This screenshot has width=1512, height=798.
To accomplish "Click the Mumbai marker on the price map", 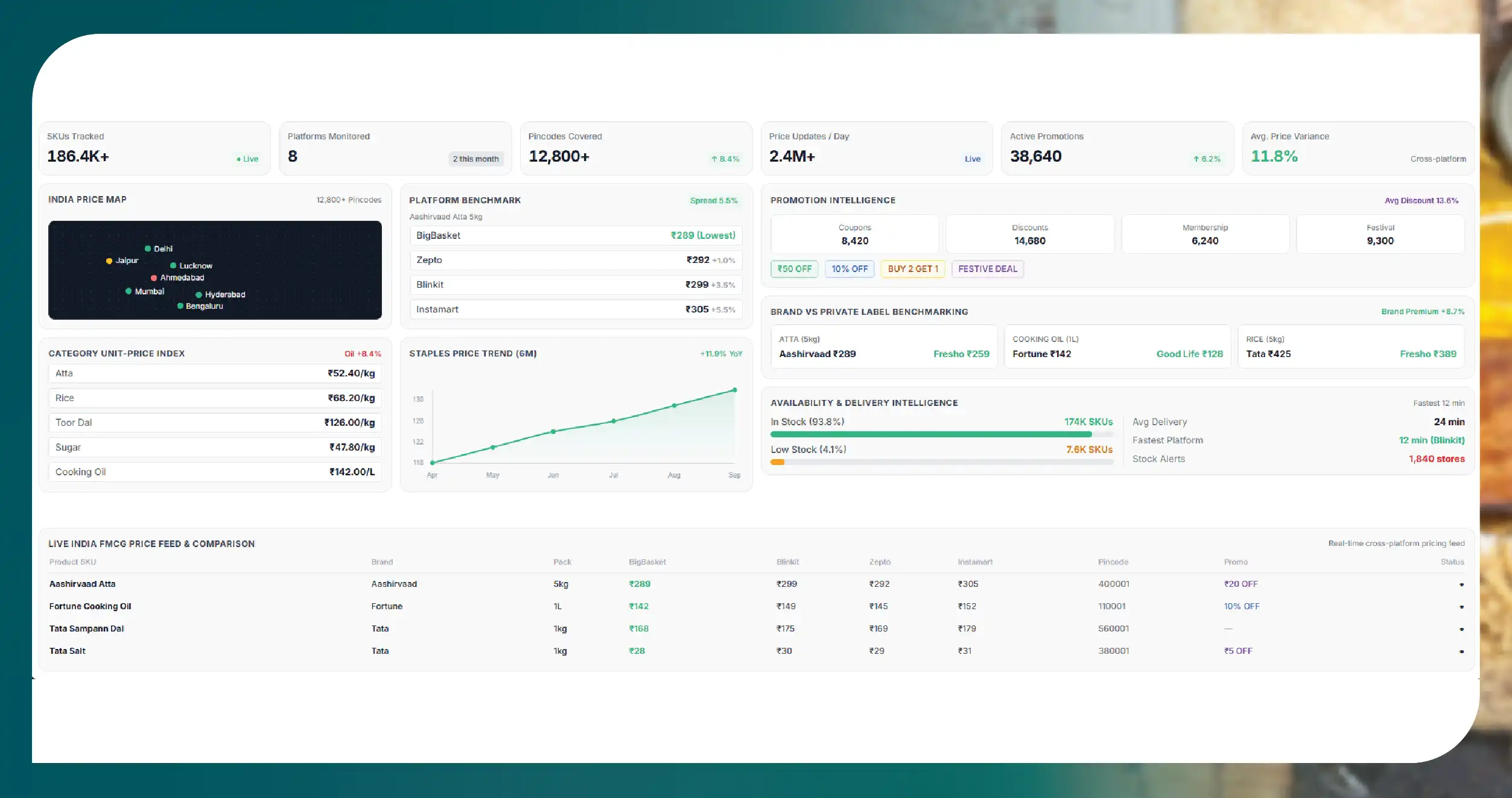I will (x=129, y=291).
